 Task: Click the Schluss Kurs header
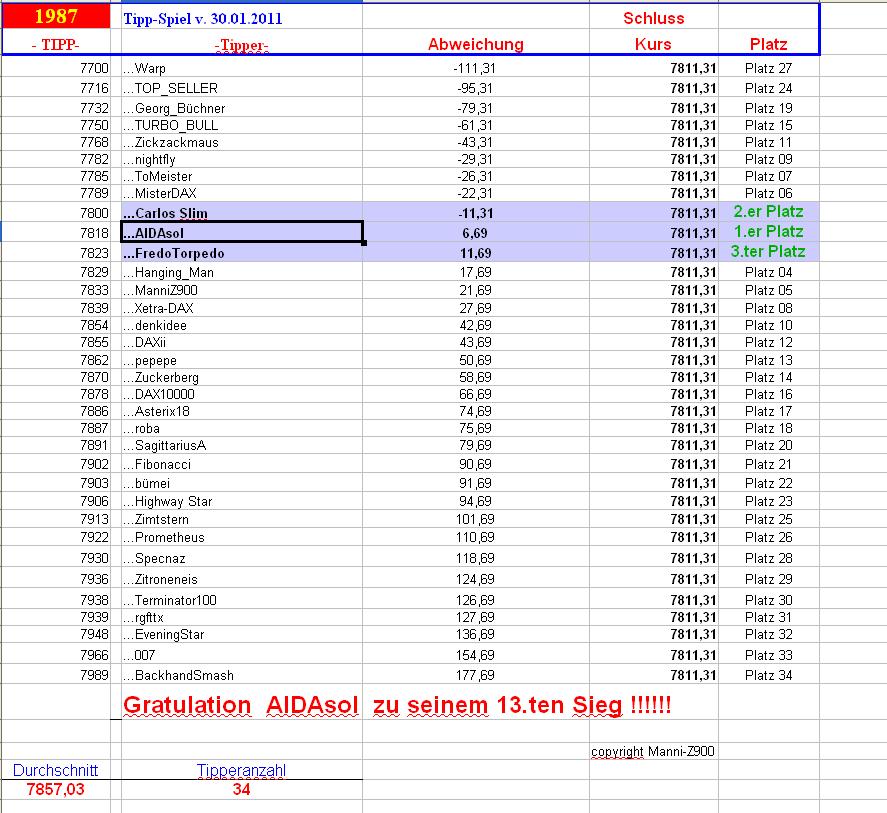655,44
